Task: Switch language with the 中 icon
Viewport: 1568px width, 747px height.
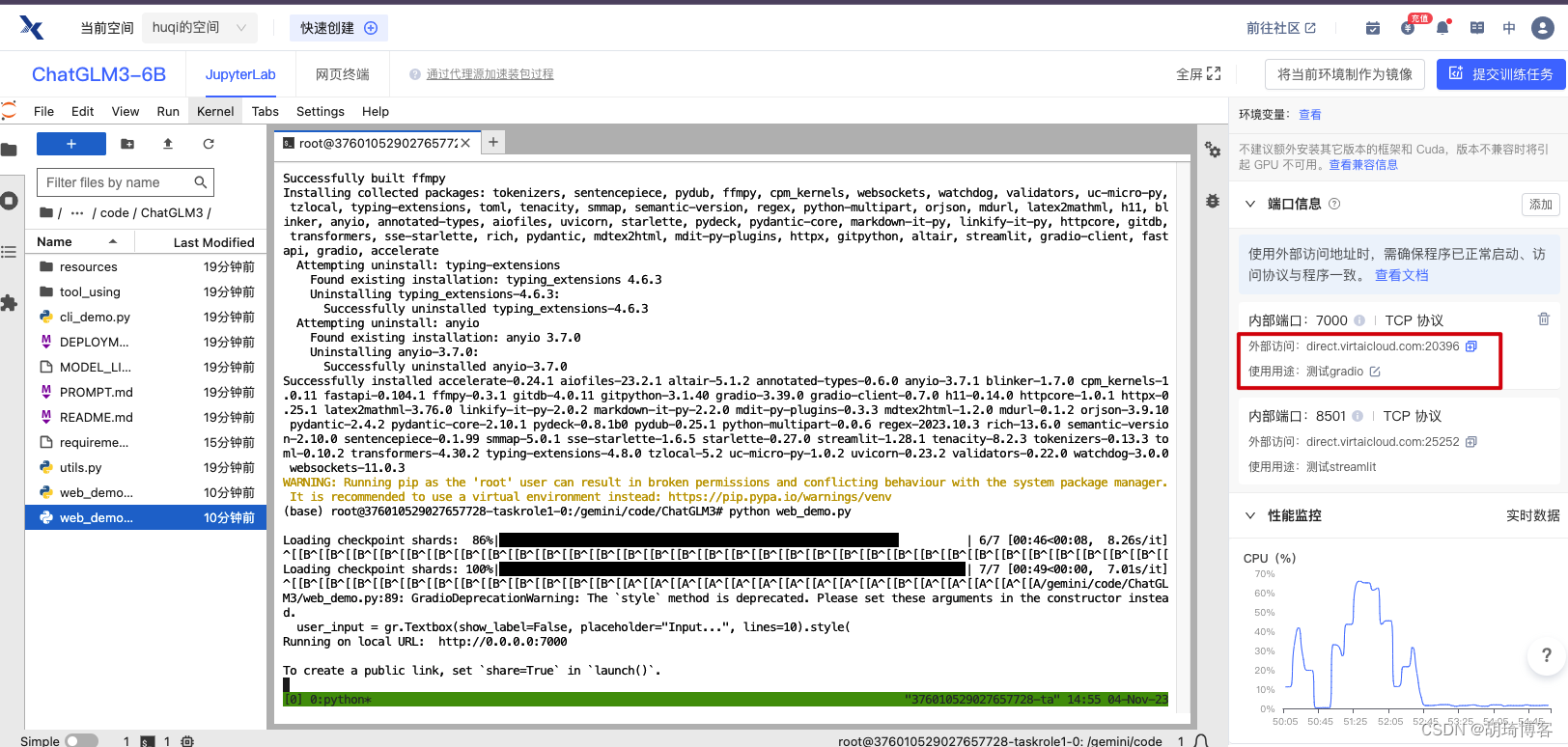Action: (x=1509, y=28)
